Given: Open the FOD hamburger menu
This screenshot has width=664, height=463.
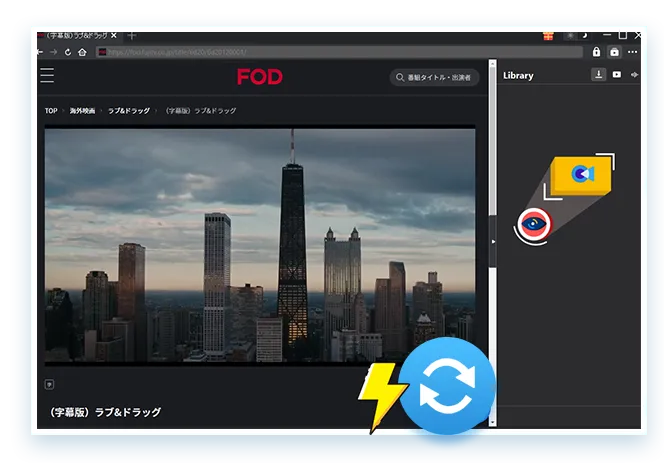Looking at the screenshot, I should click(47, 75).
